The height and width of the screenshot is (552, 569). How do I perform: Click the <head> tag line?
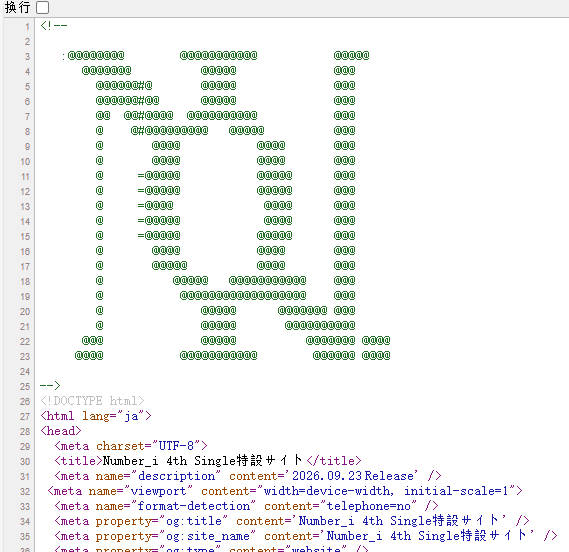[61, 431]
